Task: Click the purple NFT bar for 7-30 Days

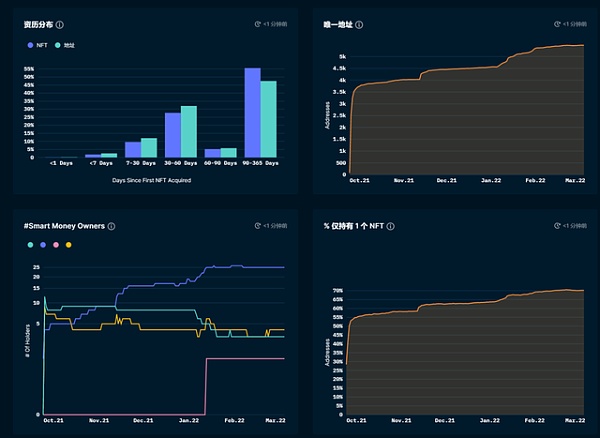Action: [133, 149]
